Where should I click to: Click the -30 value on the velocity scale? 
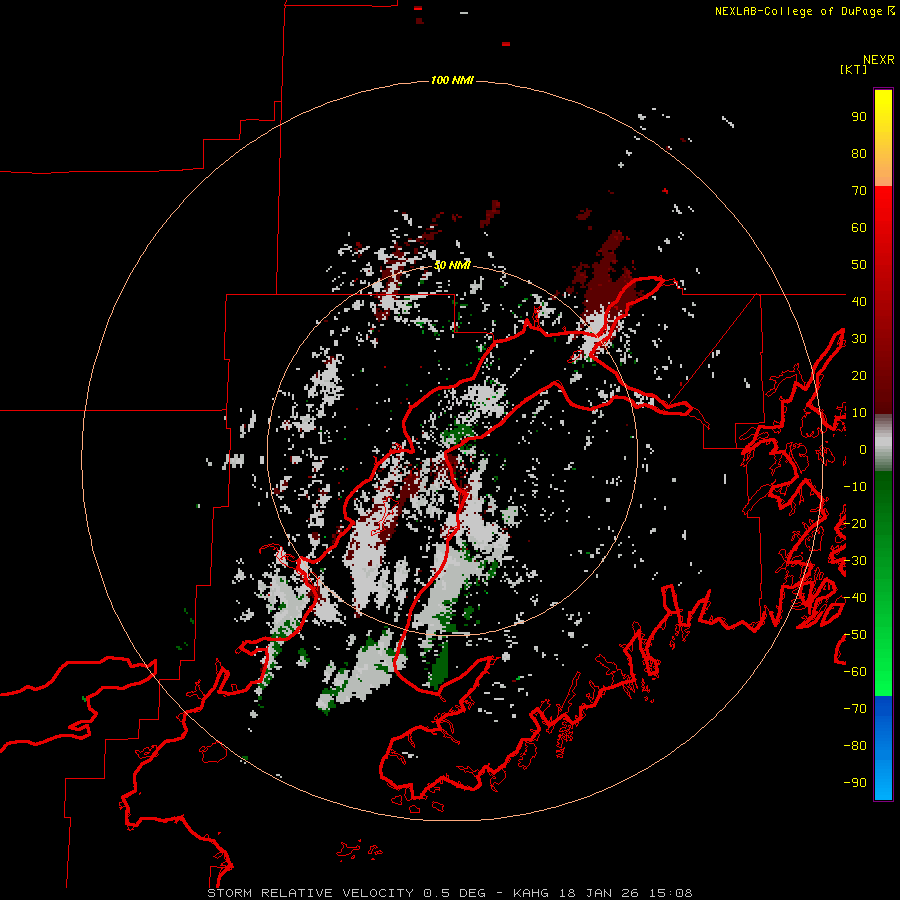[855, 561]
